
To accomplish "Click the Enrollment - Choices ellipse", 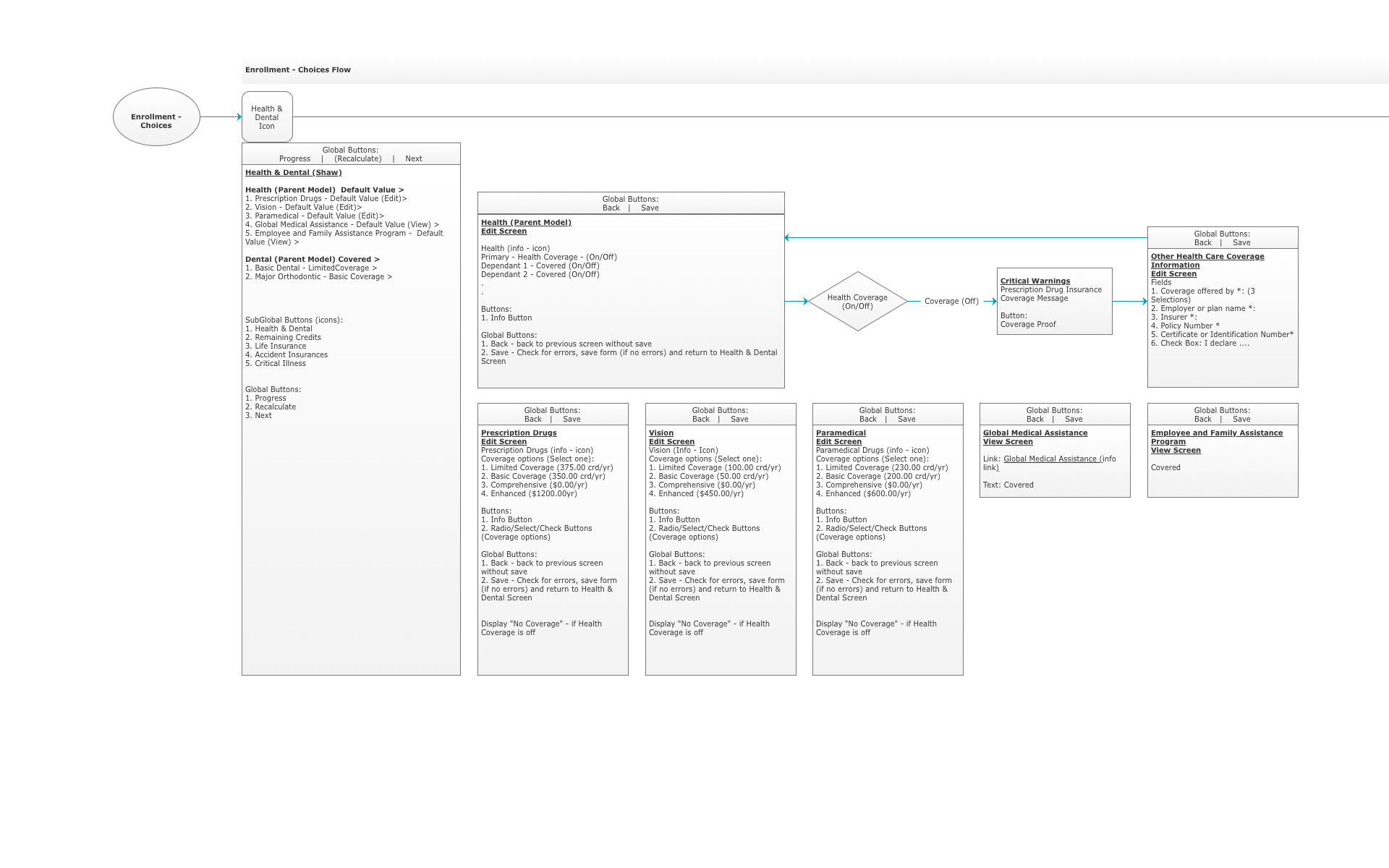I will (156, 117).
